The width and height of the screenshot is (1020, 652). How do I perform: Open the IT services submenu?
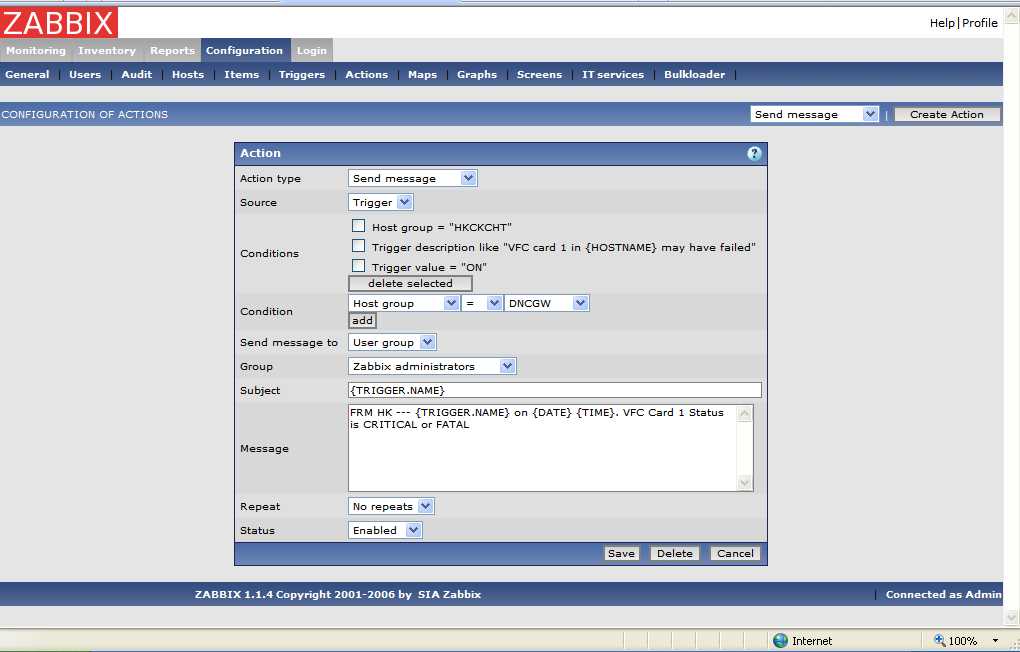click(613, 75)
